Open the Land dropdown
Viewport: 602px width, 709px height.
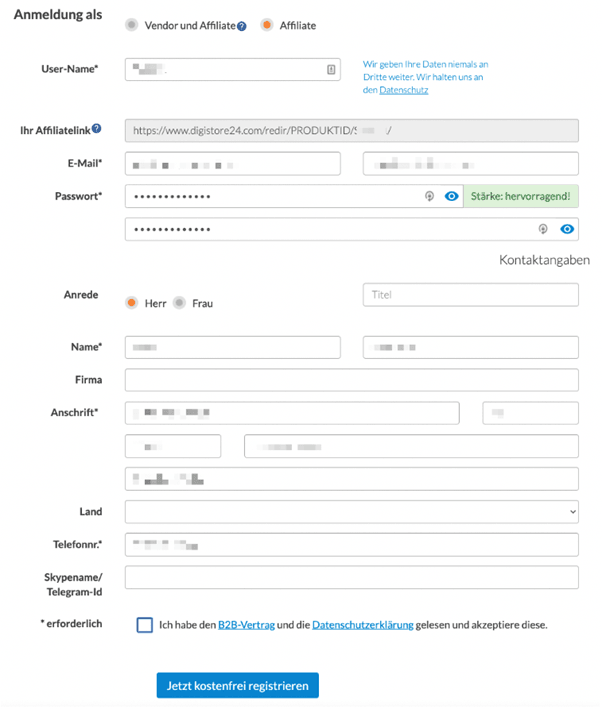352,512
